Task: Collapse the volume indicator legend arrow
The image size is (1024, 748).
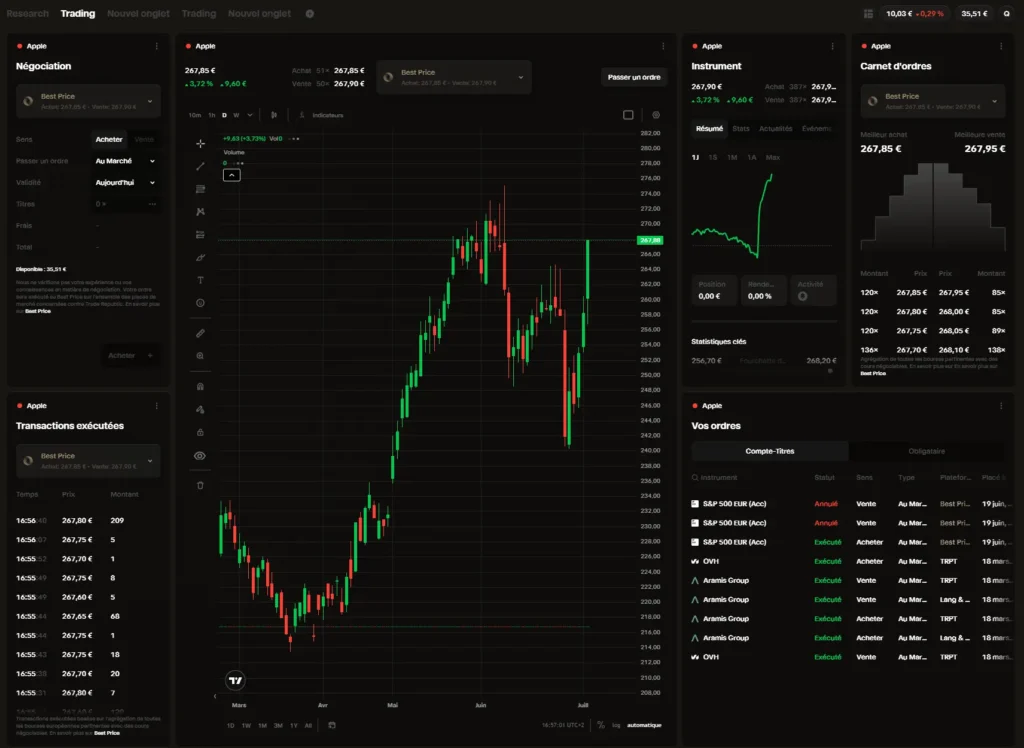Action: [232, 175]
